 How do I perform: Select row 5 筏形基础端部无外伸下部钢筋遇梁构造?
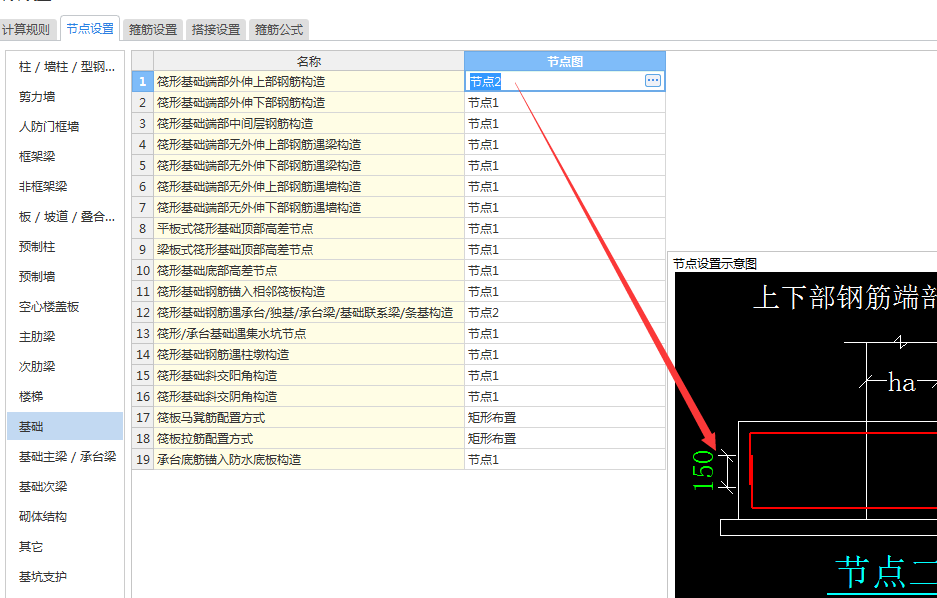click(x=309, y=165)
